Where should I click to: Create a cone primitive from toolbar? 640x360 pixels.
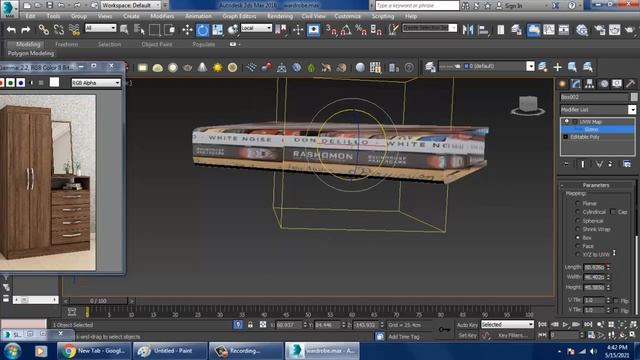point(202,67)
